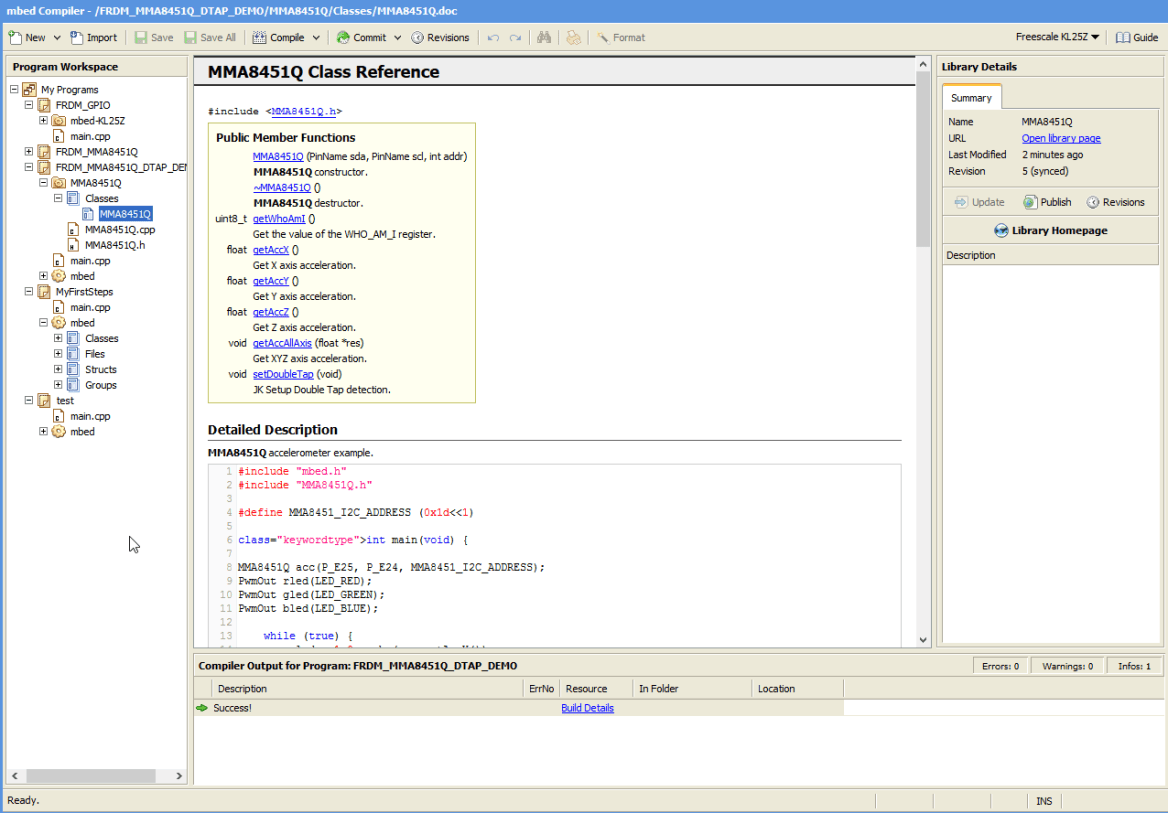The image size is (1168, 813).
Task: Open the Freescale KL25Z target dropdown
Action: pos(1057,37)
